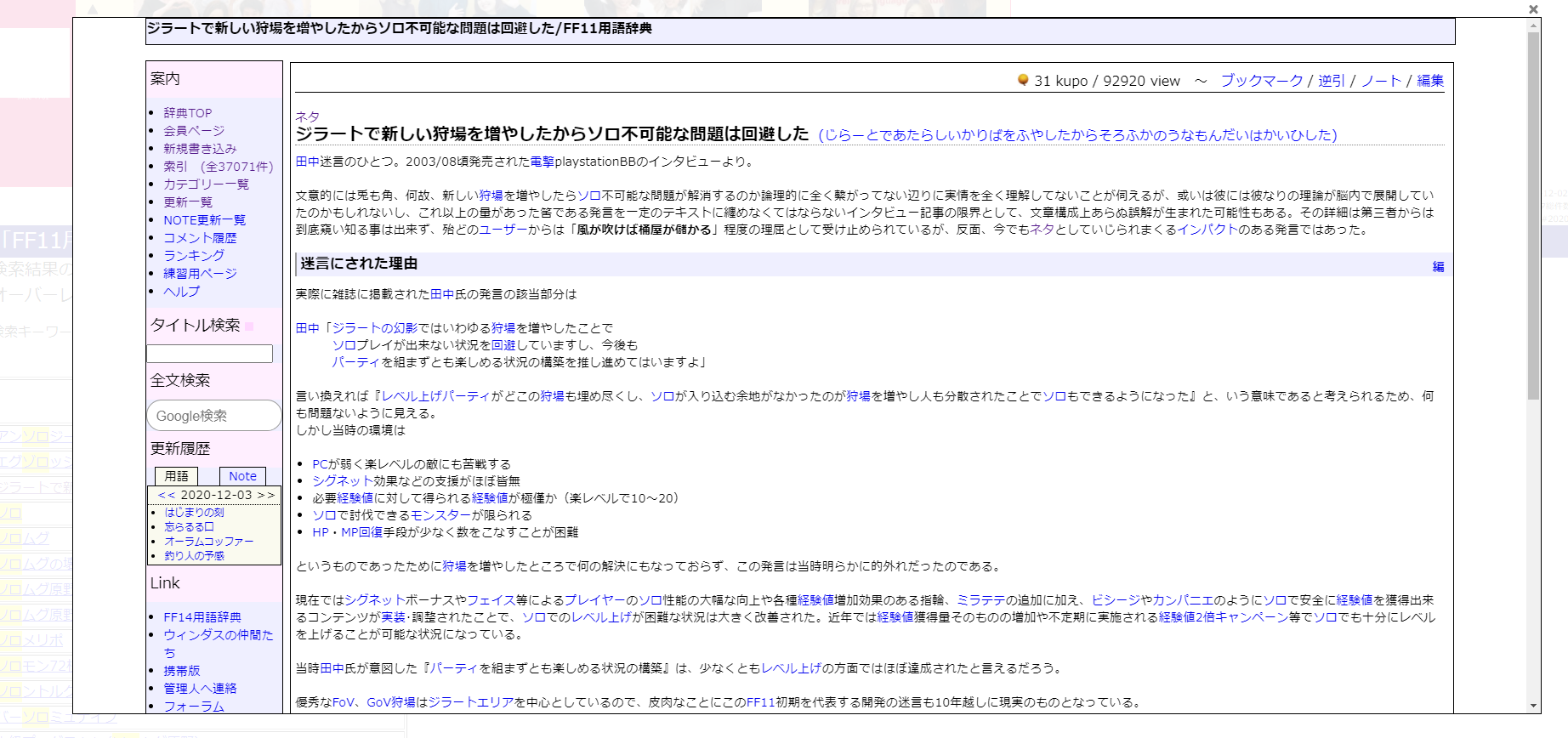
Task: Go to previous date with << arrow
Action: click(x=167, y=495)
